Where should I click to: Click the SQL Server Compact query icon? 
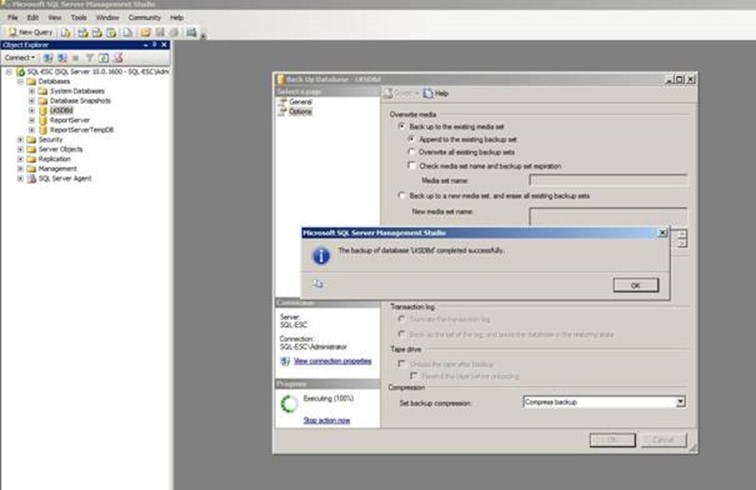[127, 32]
